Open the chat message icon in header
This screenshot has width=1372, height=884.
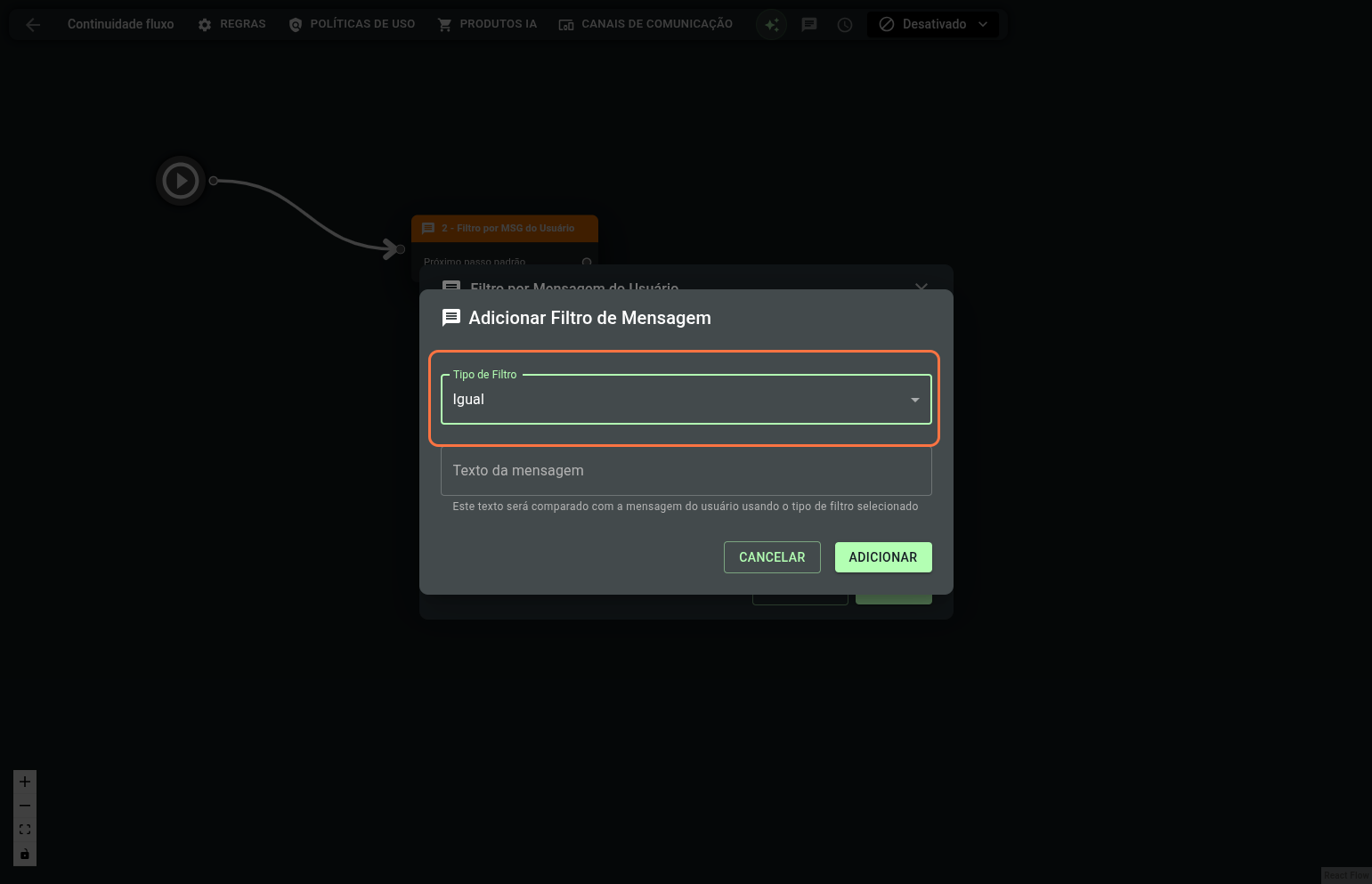tap(809, 25)
